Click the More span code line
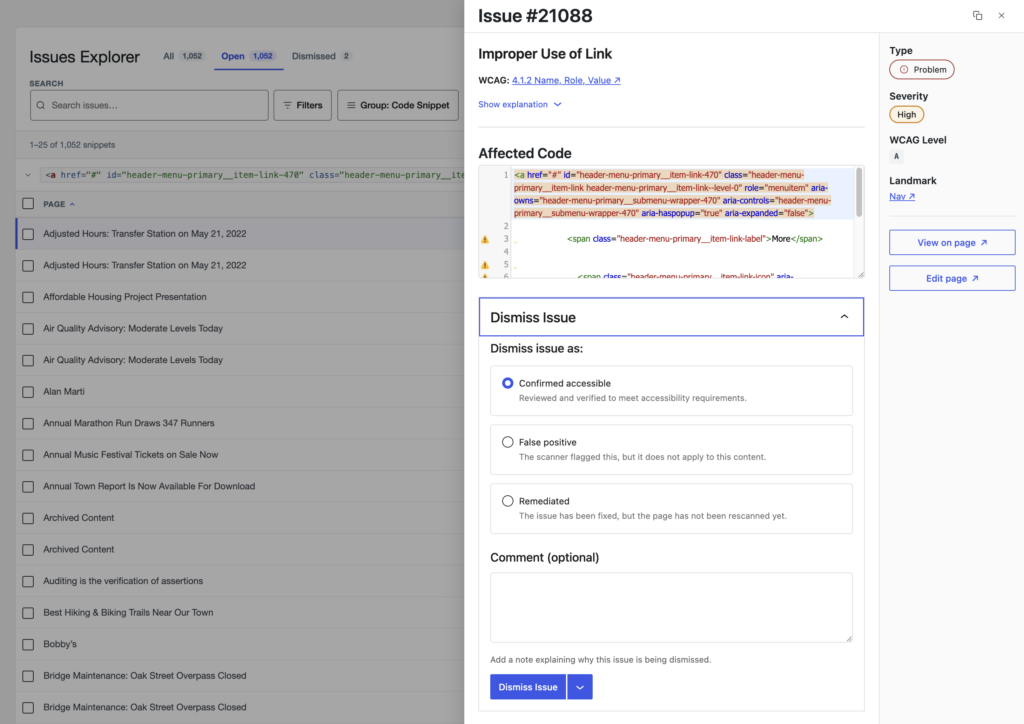1024x724 pixels. pyautogui.click(x=695, y=239)
